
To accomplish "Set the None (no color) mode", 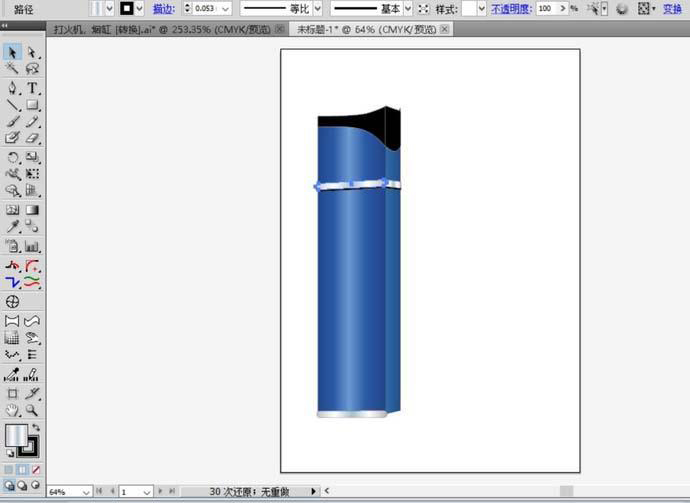I will [36, 469].
